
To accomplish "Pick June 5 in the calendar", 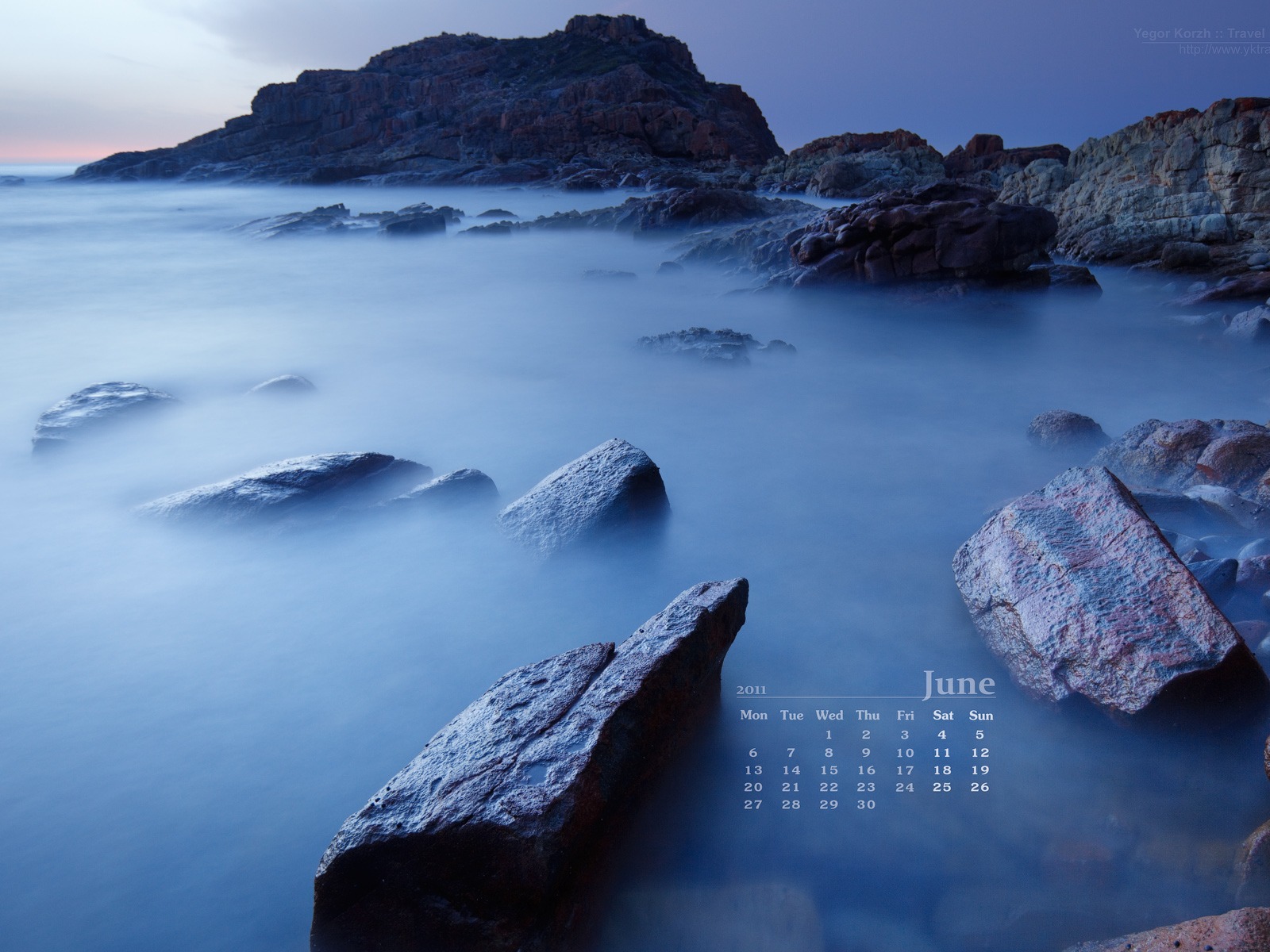I will pos(980,735).
